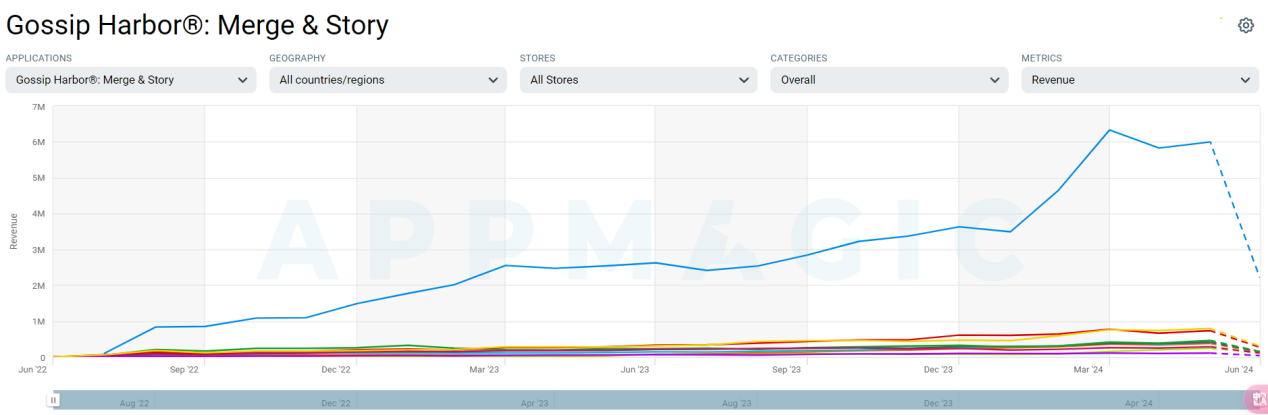Click the red revenue line near Mar '24

pos(1110,329)
